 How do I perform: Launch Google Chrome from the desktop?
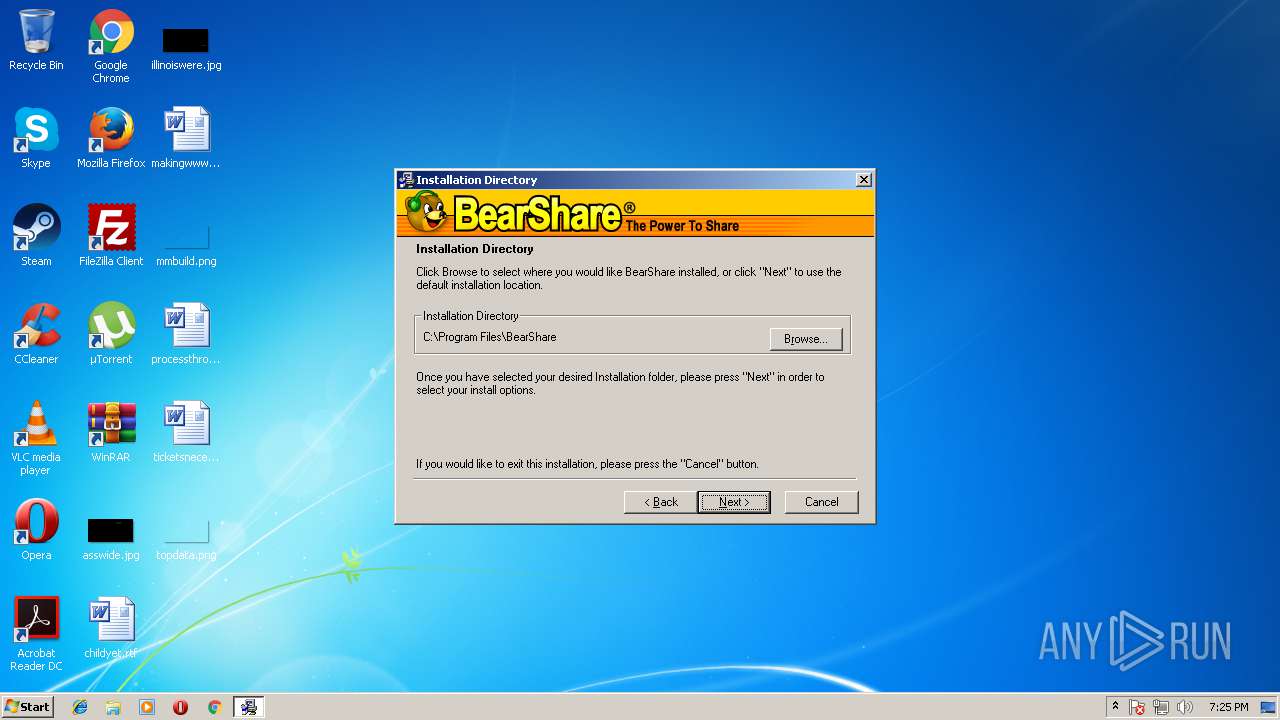point(111,46)
